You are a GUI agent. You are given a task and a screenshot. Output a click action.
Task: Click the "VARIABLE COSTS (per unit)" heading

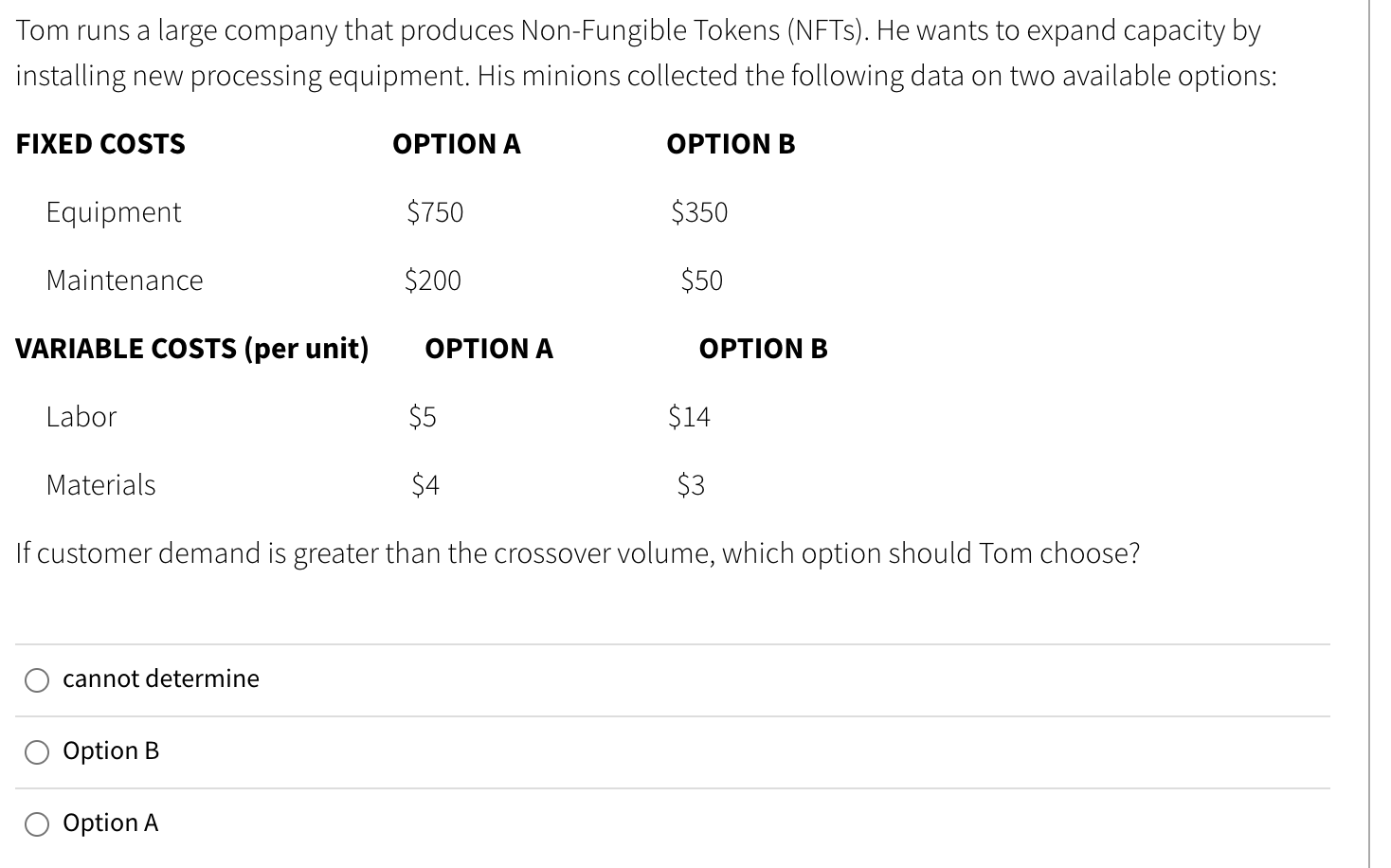(x=192, y=349)
